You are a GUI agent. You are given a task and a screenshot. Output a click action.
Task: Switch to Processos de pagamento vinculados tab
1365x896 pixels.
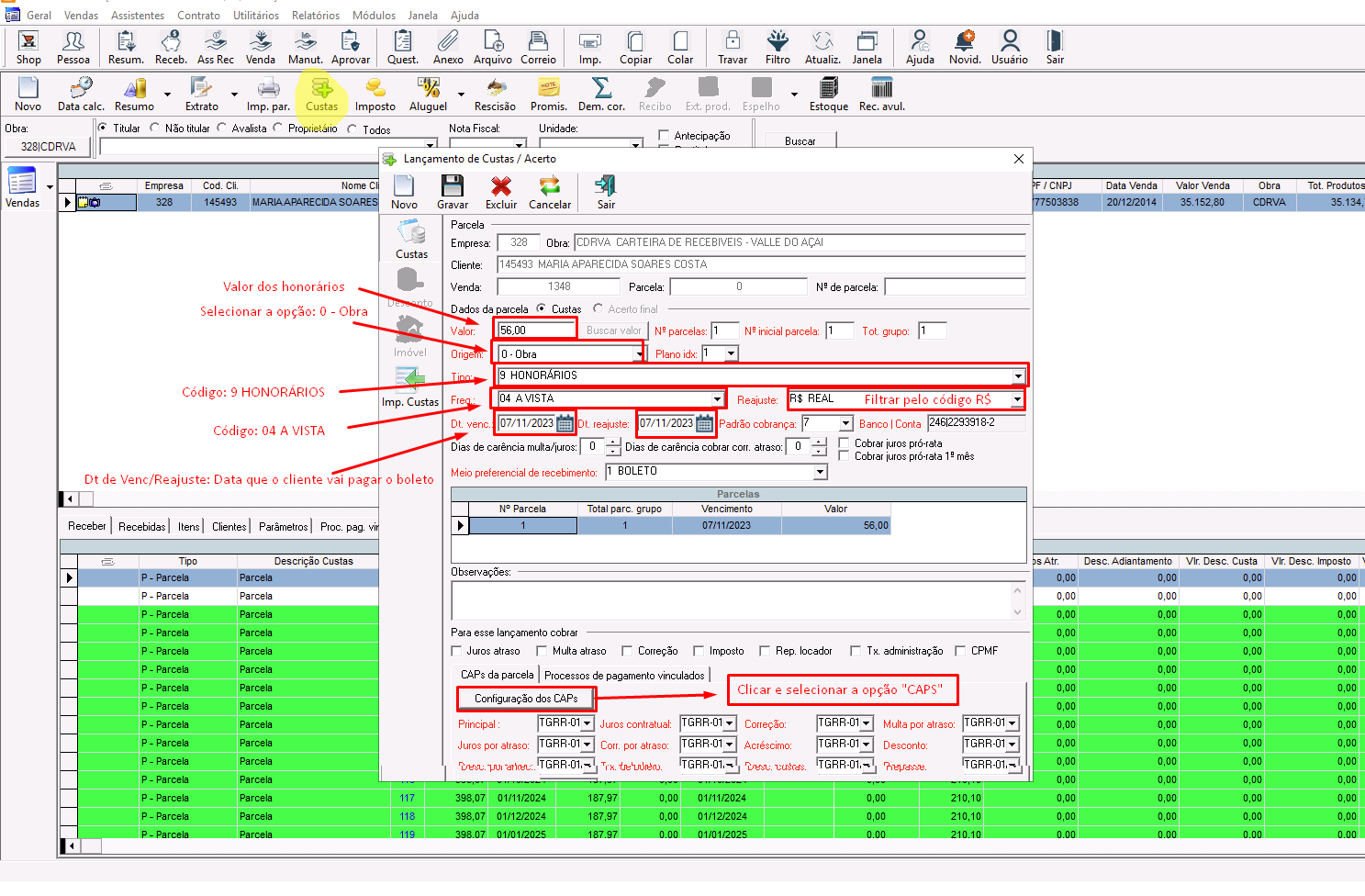pos(624,676)
